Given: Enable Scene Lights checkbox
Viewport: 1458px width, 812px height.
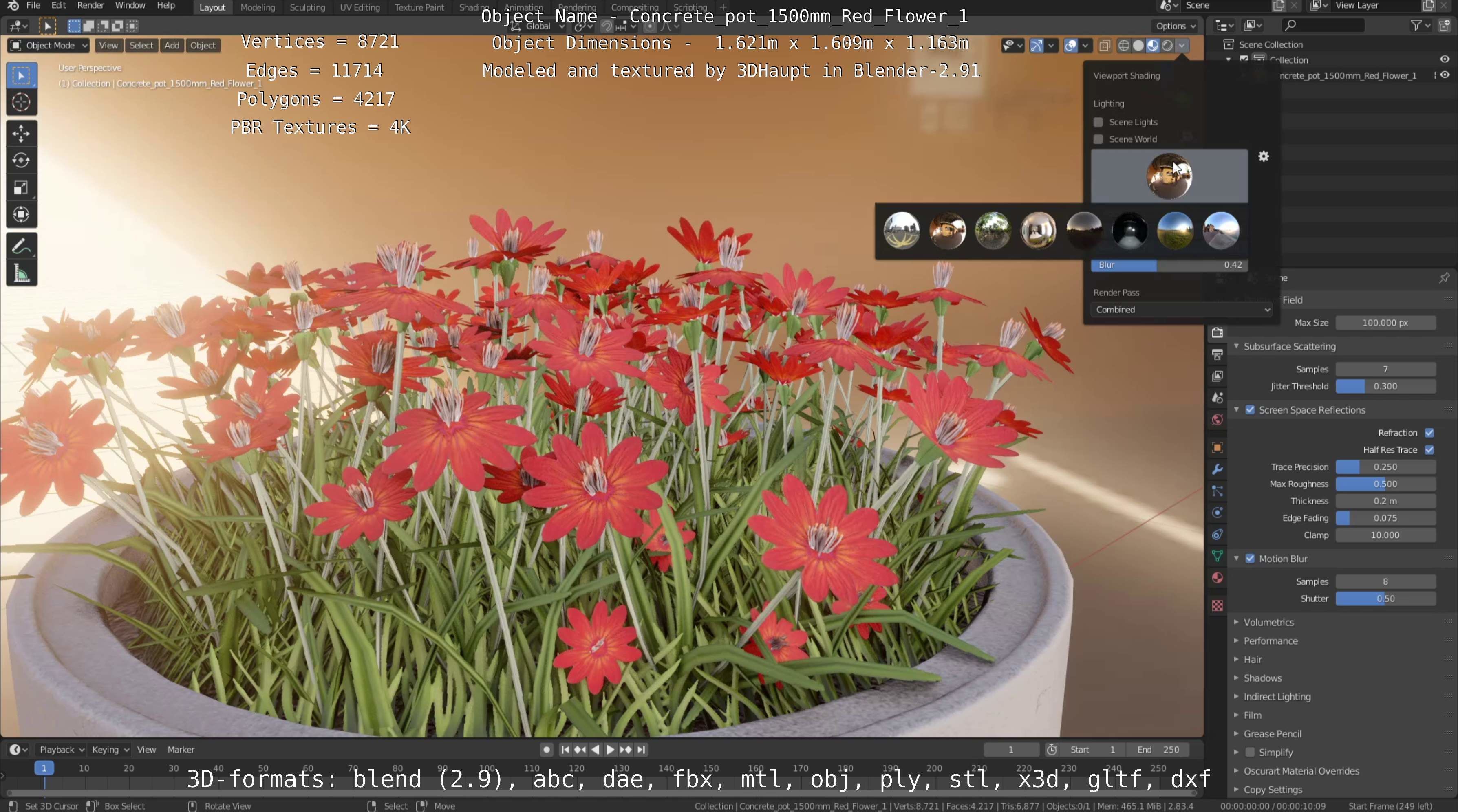Looking at the screenshot, I should tap(1098, 122).
